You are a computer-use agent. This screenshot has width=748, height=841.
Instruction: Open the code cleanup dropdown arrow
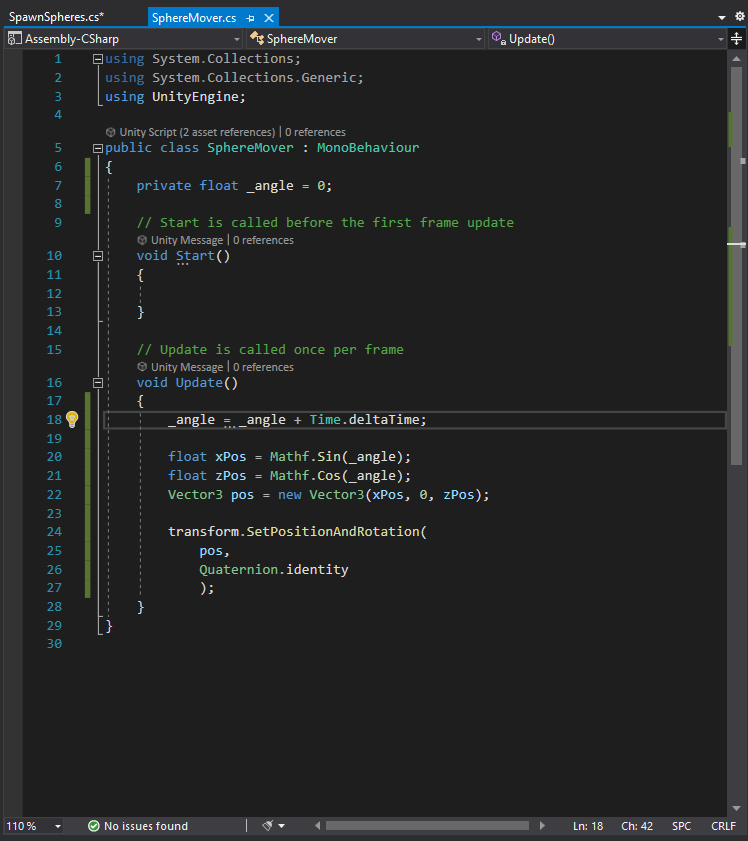[282, 826]
